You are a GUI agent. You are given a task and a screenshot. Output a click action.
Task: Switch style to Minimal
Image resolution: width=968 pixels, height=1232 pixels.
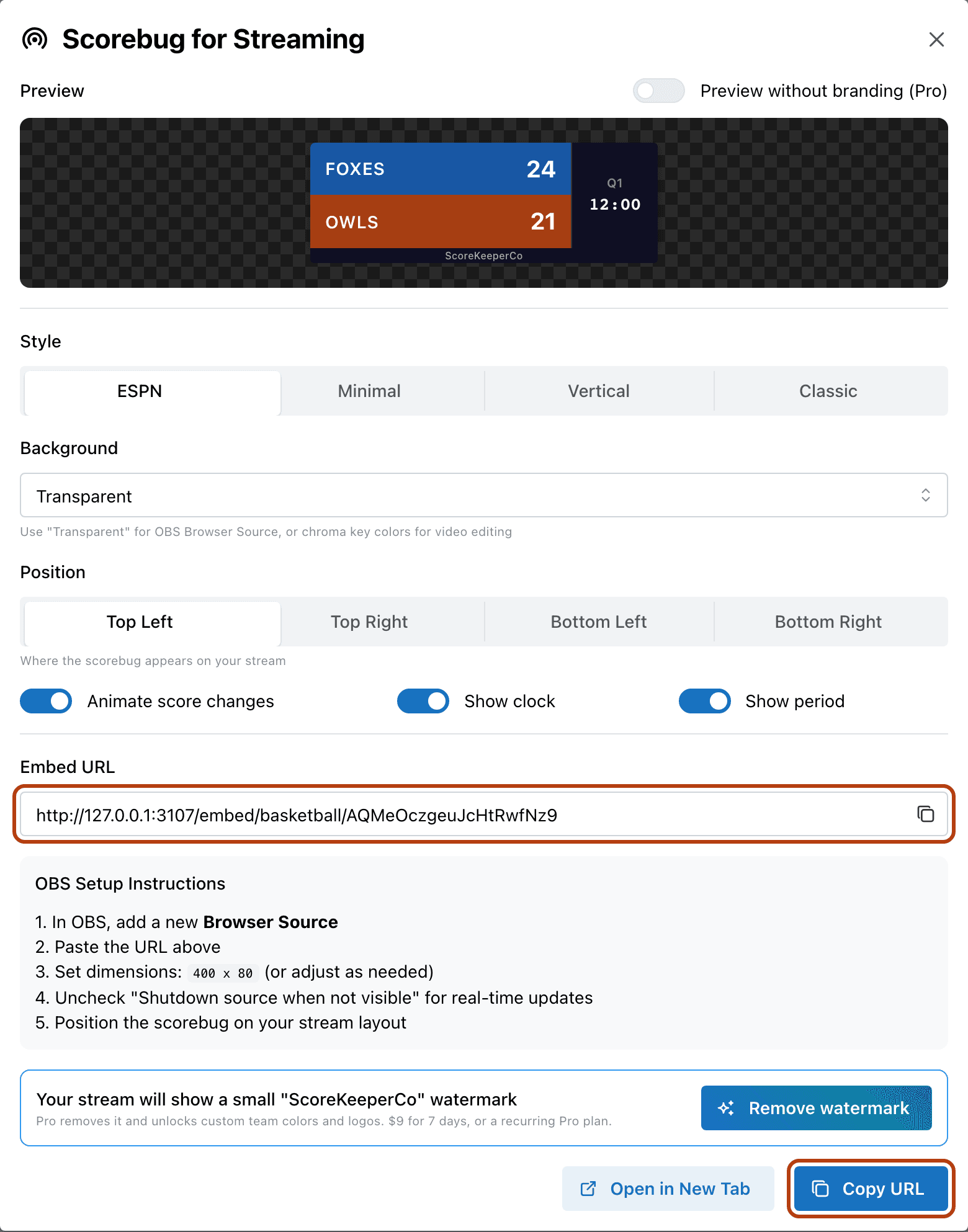point(369,391)
